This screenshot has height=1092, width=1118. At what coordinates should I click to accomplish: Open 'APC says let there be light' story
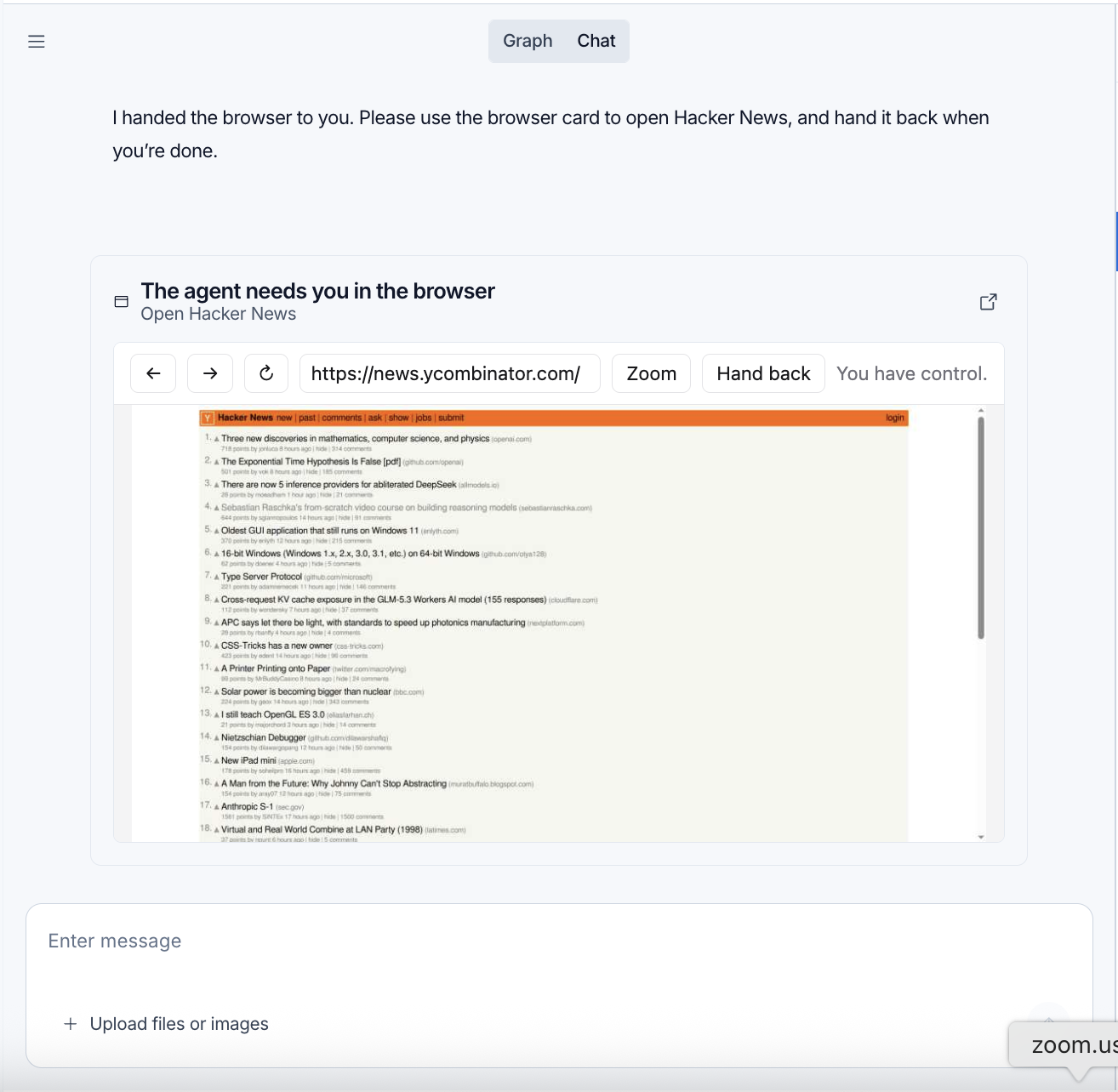coord(374,623)
